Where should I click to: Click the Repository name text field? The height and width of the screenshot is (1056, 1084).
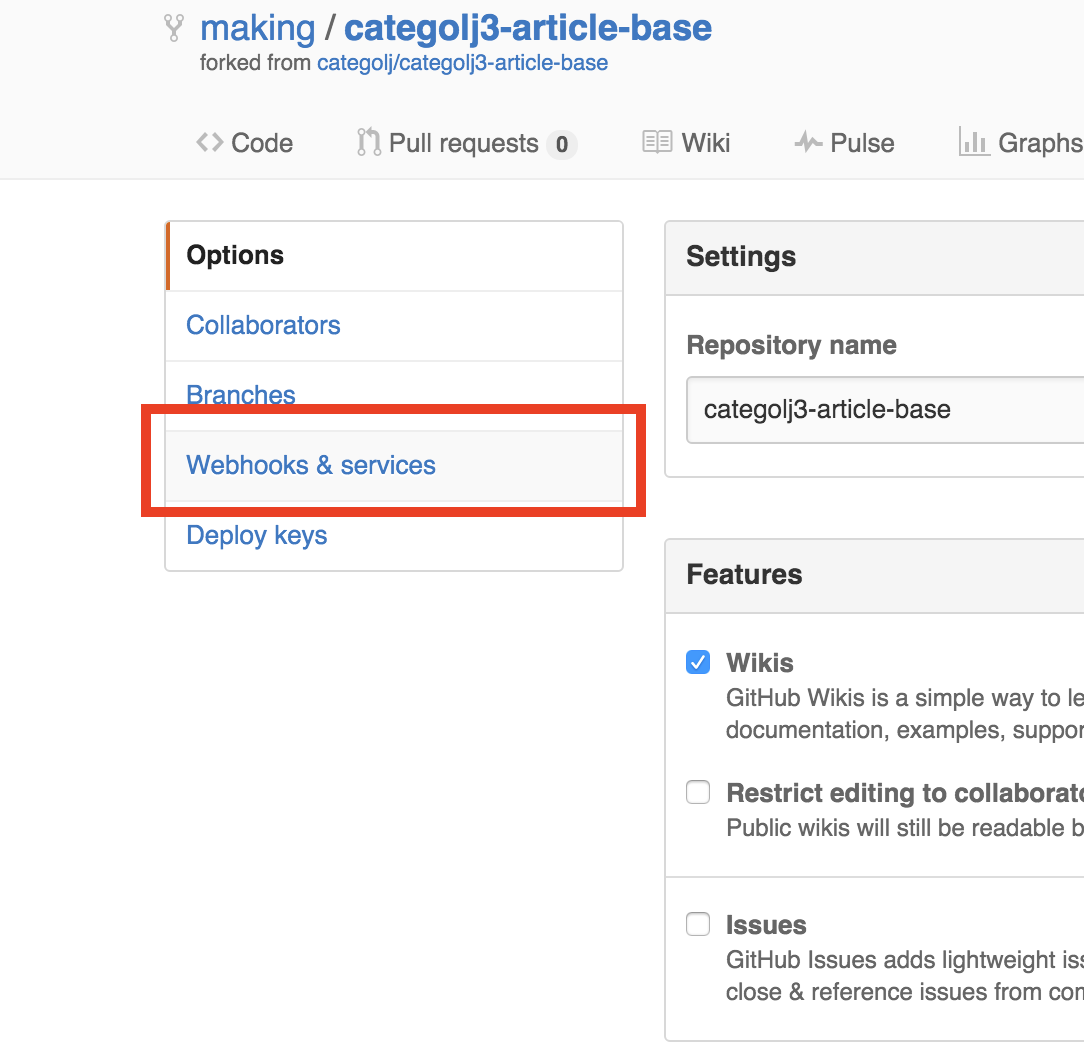coord(885,409)
